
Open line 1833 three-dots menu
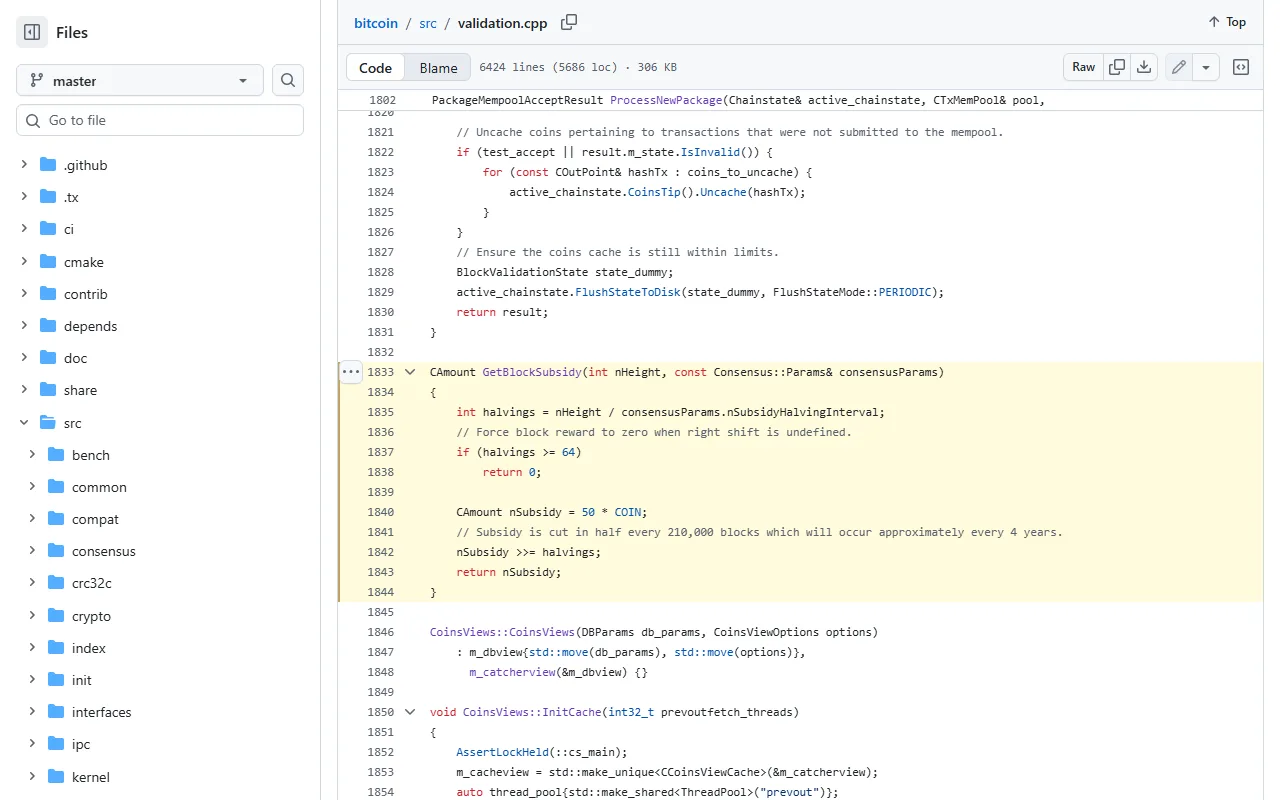[350, 372]
